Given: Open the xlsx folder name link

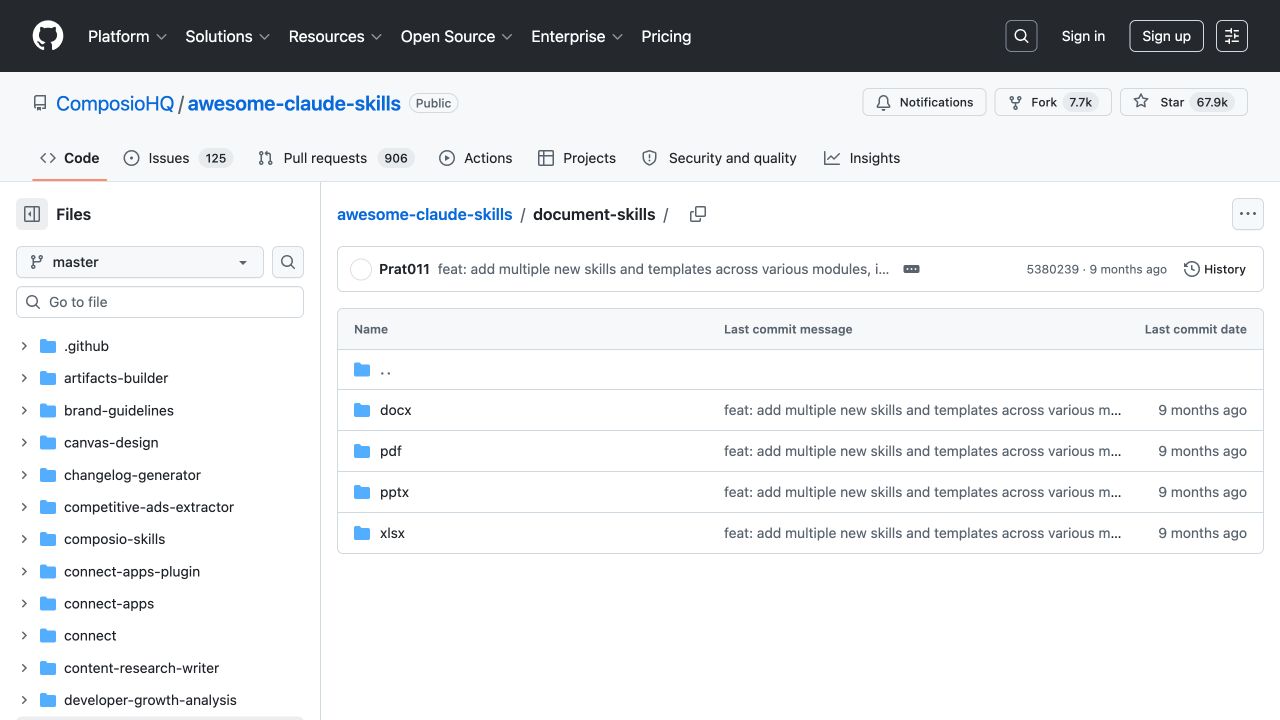Looking at the screenshot, I should [392, 533].
